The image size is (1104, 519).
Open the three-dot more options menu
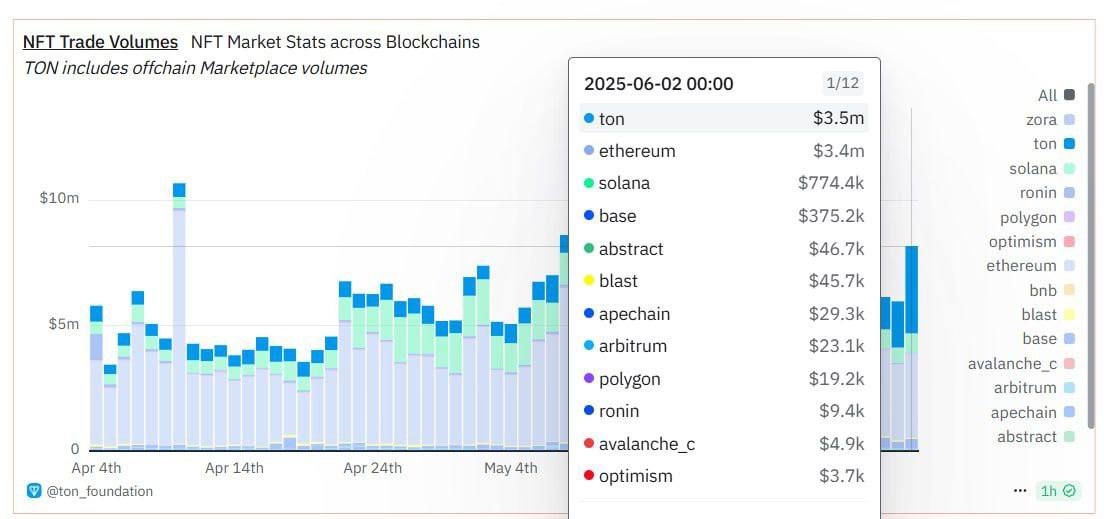tap(1019, 491)
